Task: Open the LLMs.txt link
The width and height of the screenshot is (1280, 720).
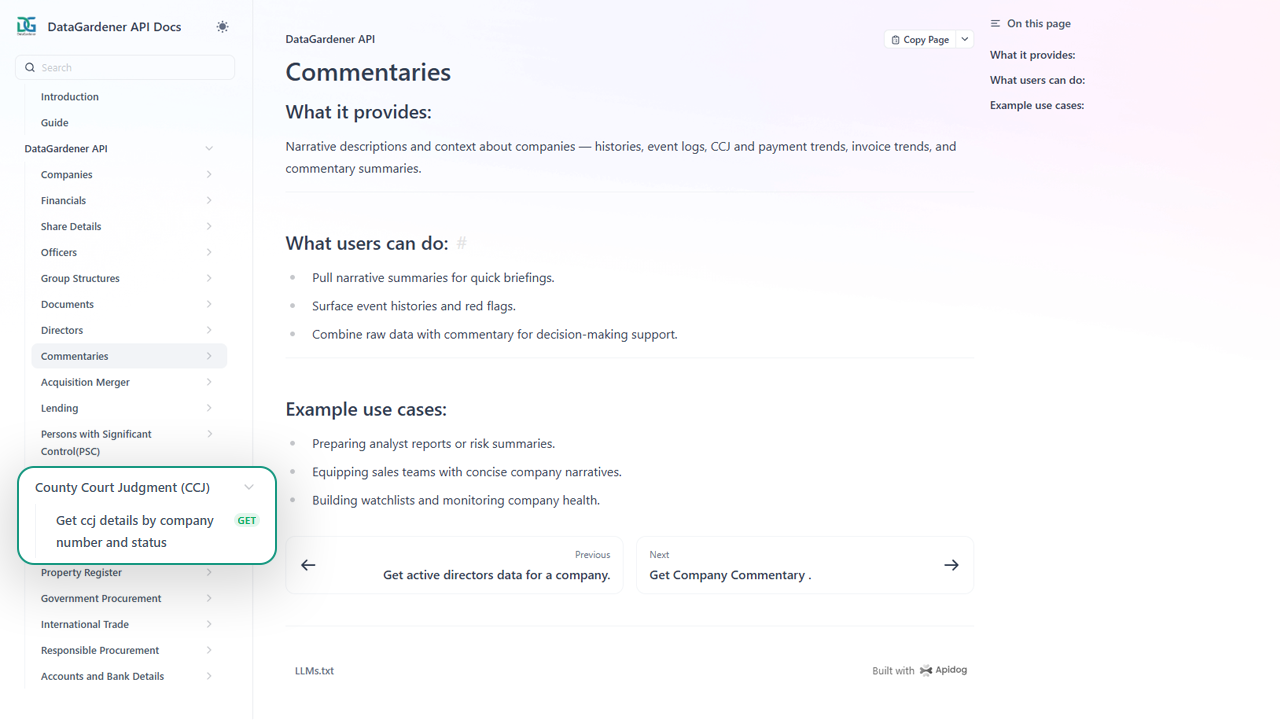Action: point(314,671)
